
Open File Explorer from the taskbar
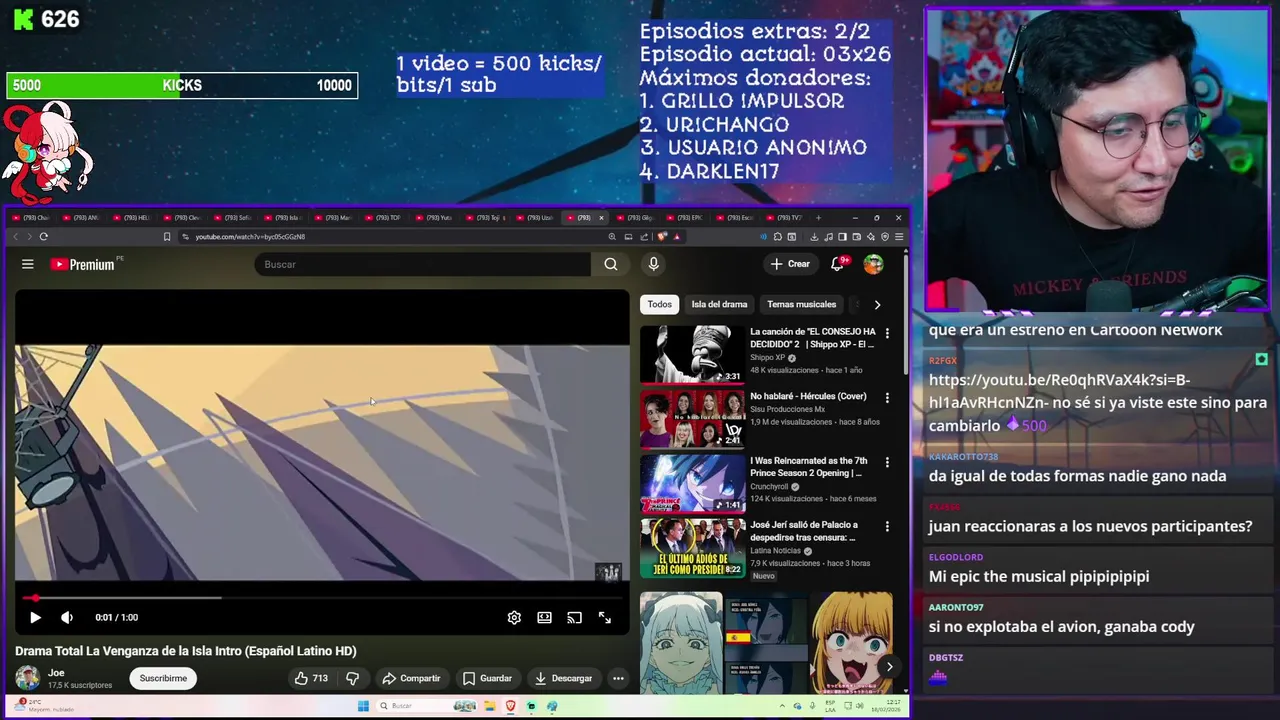(x=489, y=706)
